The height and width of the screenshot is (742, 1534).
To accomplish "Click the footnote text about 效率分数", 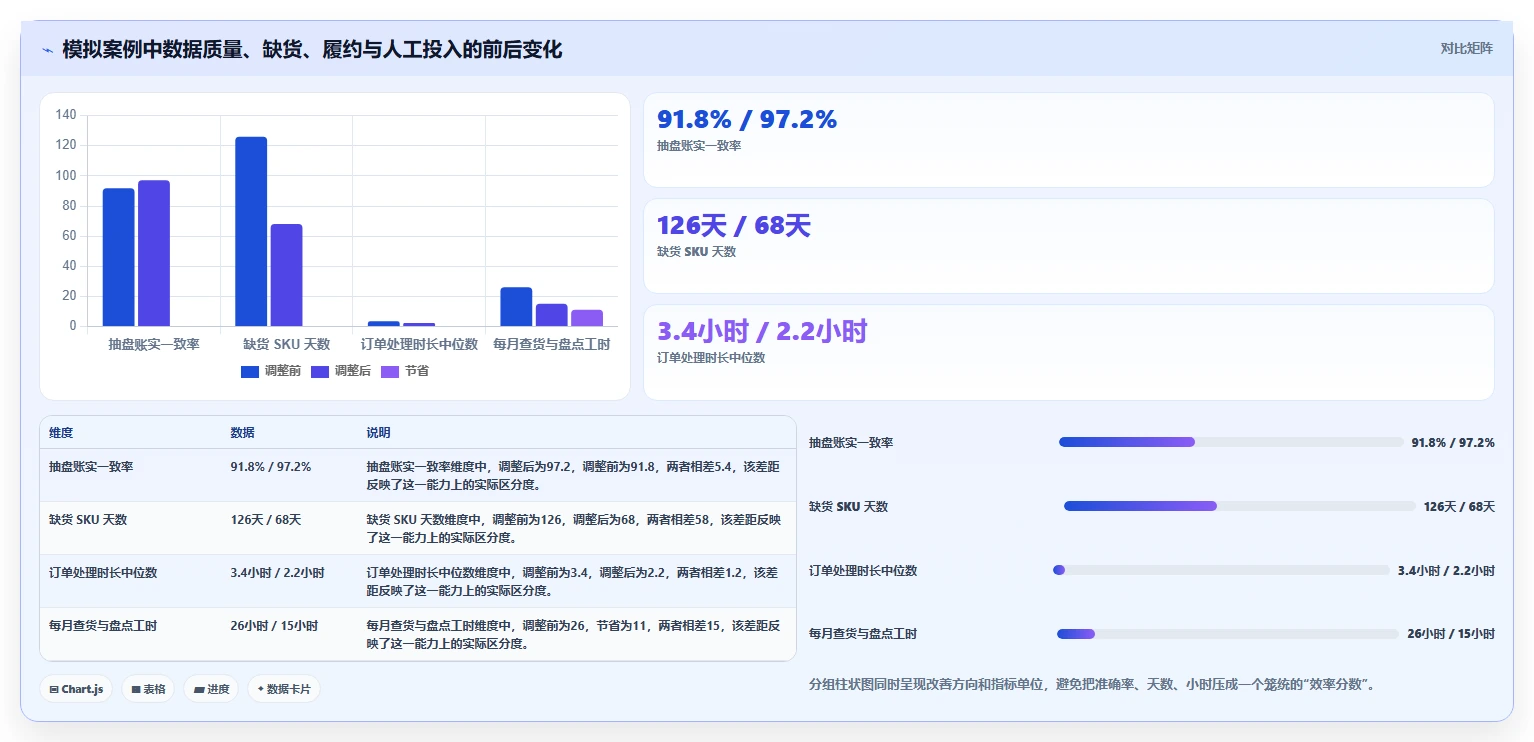I will [x=1092, y=685].
